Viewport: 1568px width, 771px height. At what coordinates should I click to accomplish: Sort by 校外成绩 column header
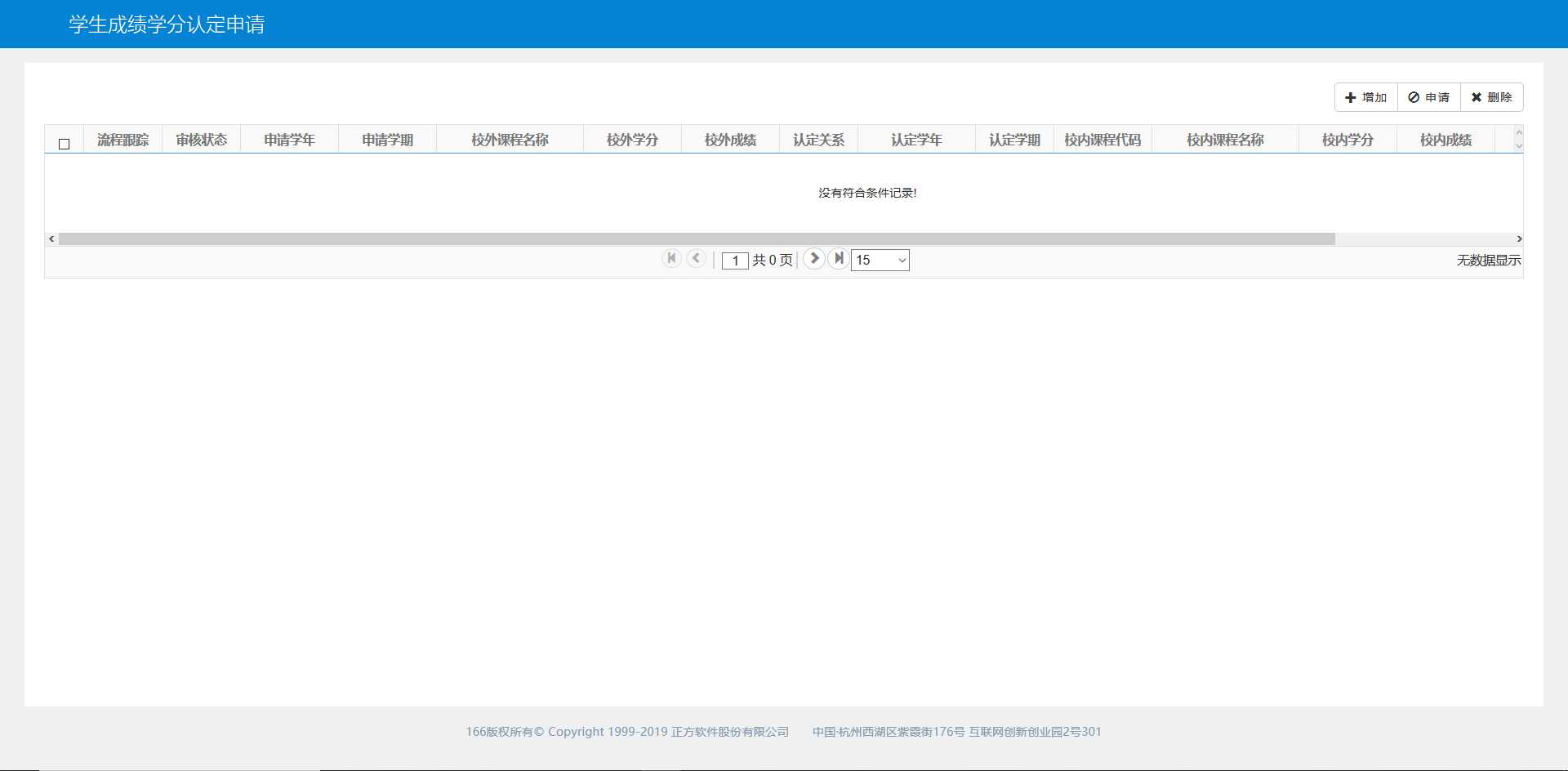[731, 140]
